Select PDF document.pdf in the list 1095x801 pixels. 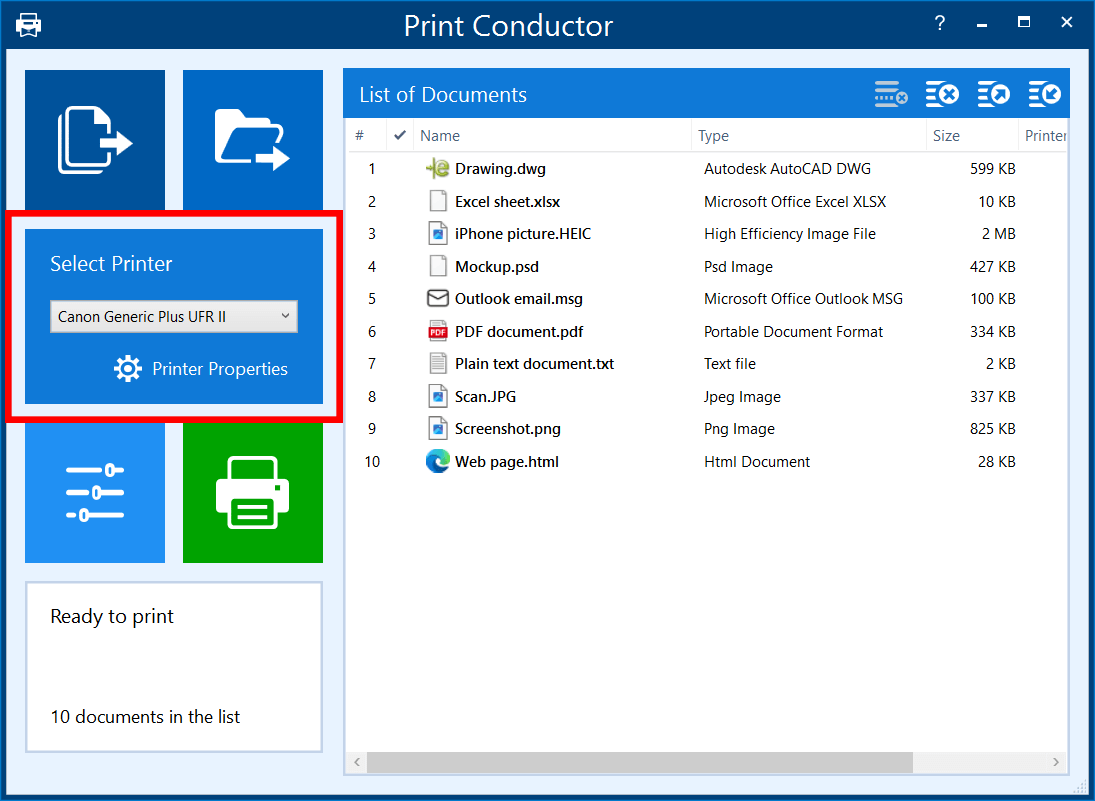518,332
